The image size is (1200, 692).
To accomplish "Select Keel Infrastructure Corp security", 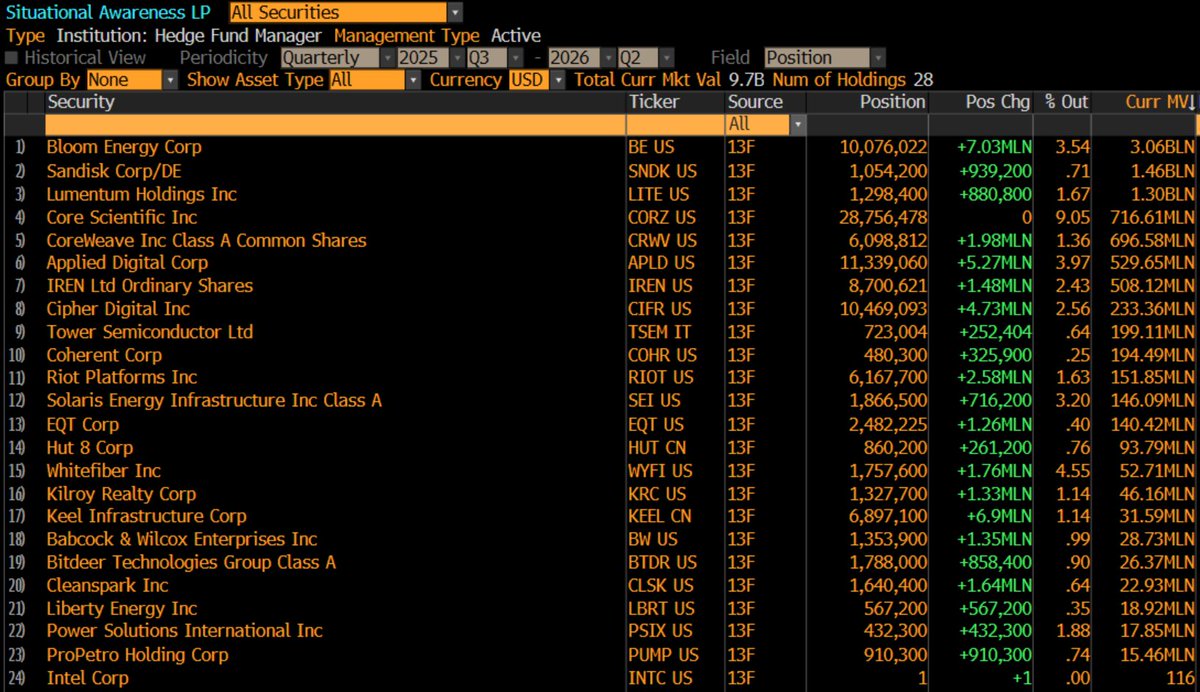I will [146, 516].
